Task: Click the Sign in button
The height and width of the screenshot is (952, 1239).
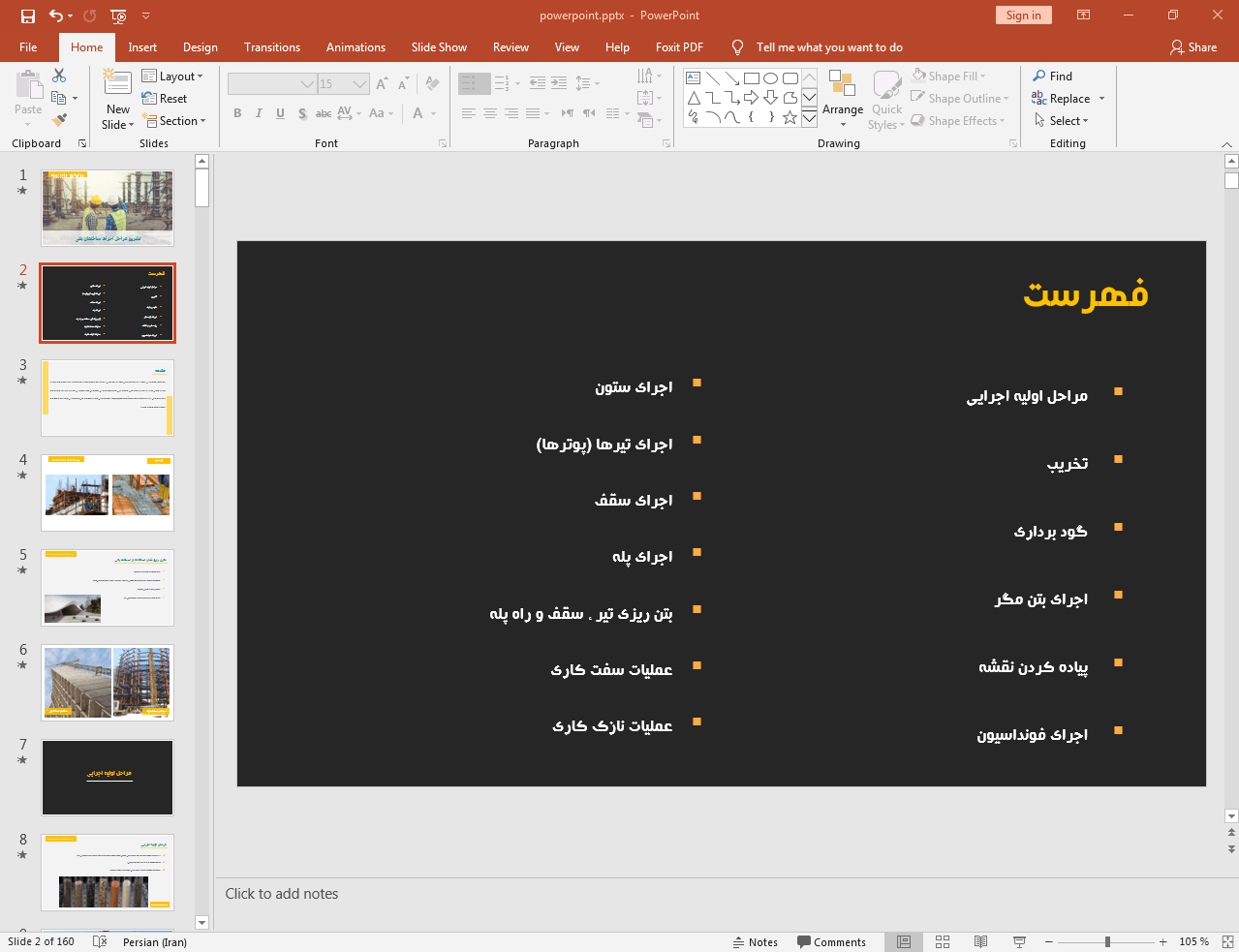Action: pyautogui.click(x=1023, y=15)
